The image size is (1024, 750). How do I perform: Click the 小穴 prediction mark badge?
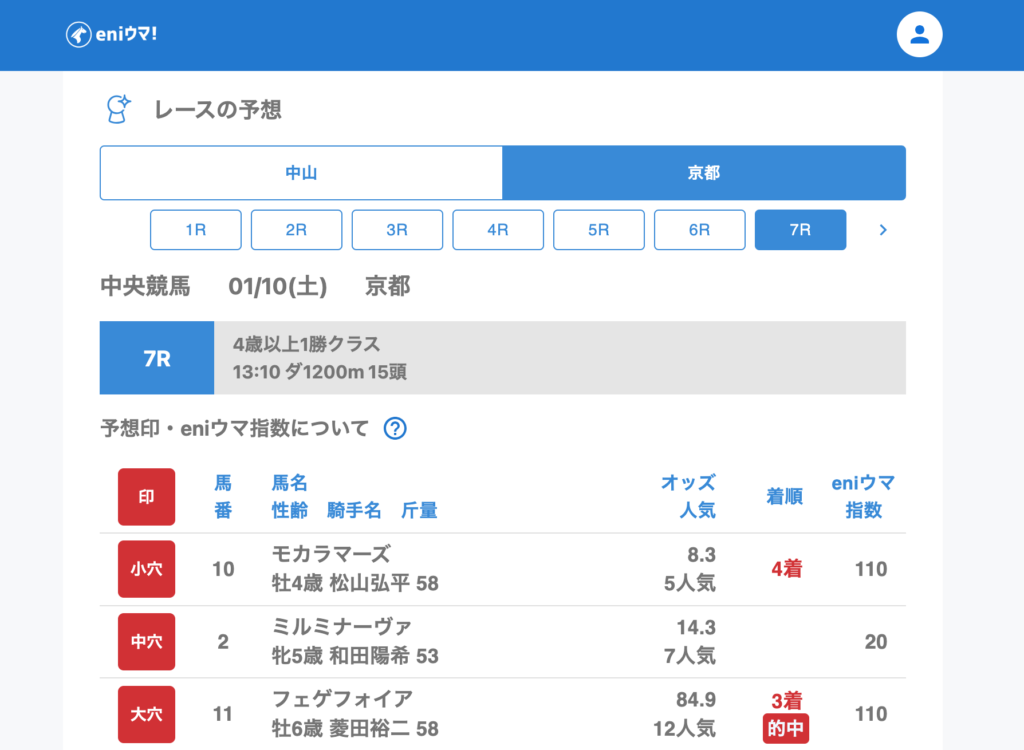pyautogui.click(x=146, y=569)
